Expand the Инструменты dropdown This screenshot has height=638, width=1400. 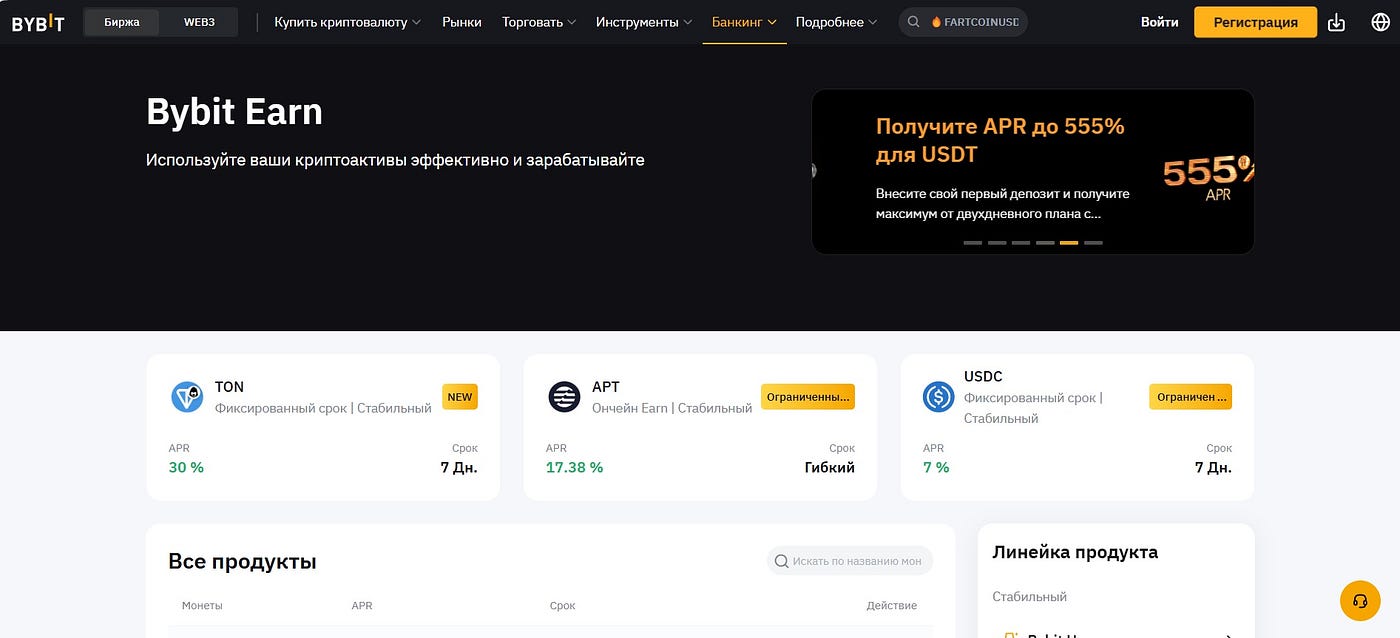[644, 22]
